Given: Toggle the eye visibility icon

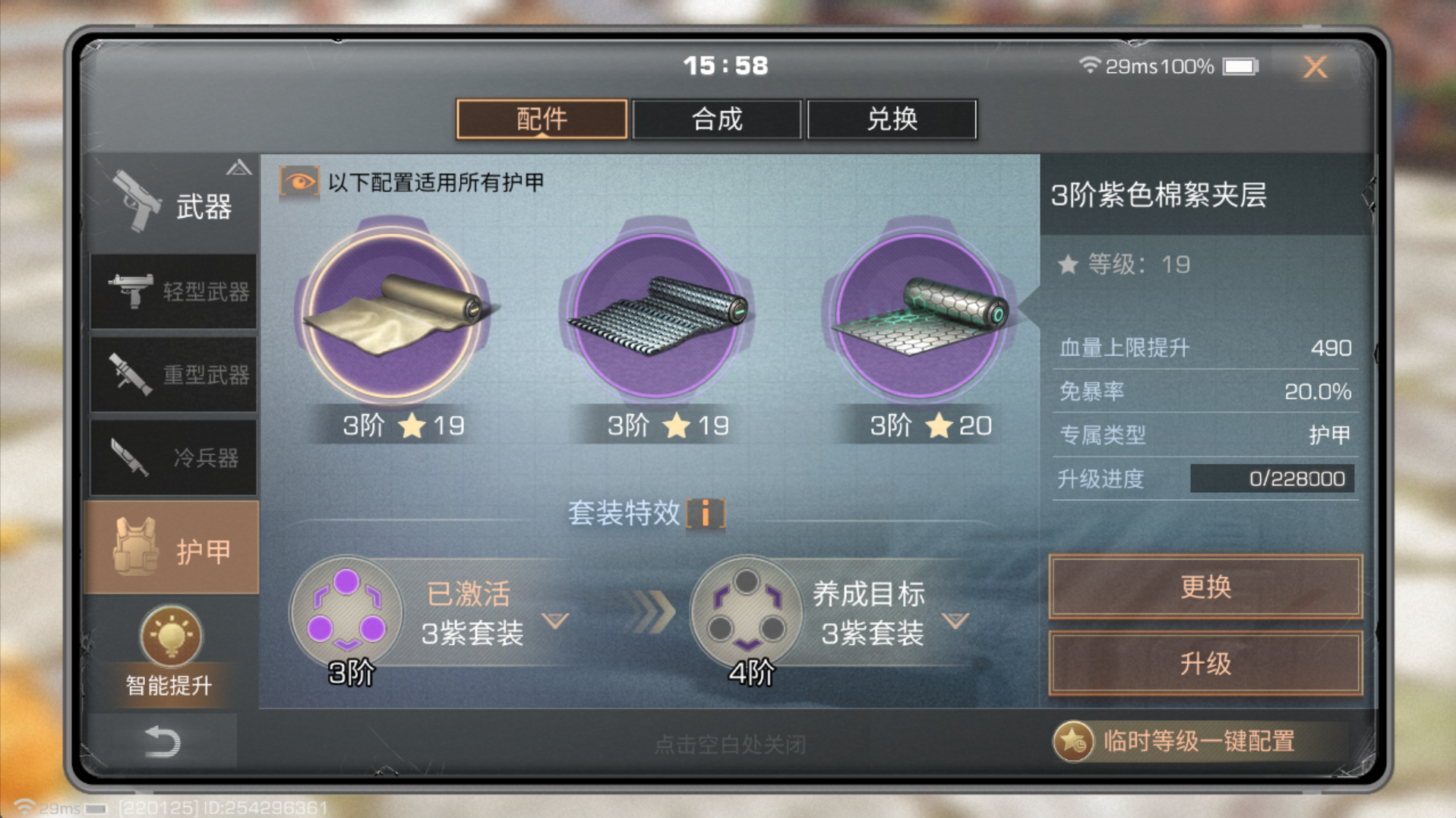Looking at the screenshot, I should [x=298, y=182].
